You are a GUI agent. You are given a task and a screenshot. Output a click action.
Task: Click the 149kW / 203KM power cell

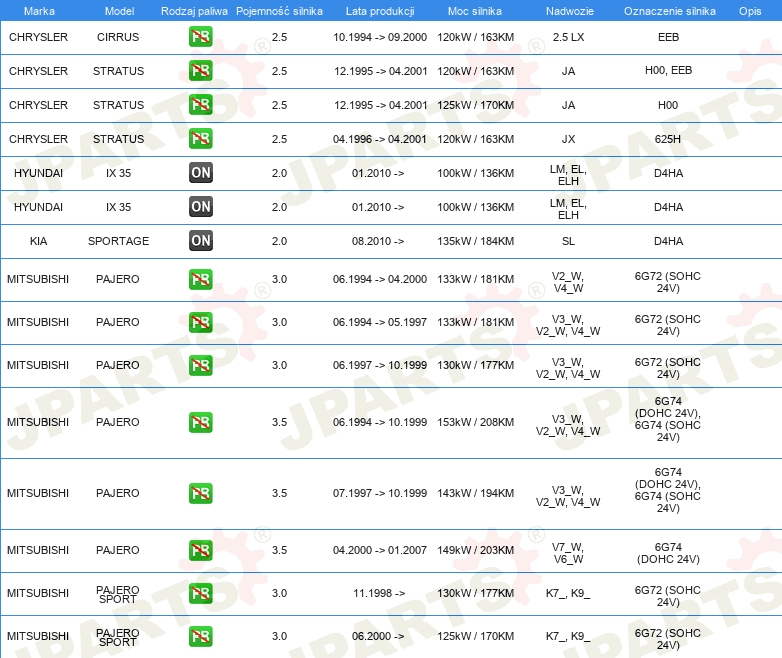pos(475,550)
